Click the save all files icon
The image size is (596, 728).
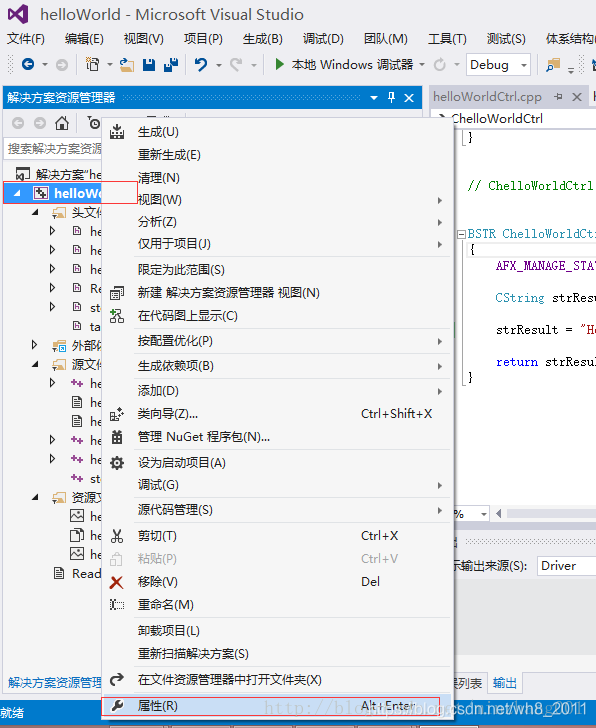[x=171, y=65]
